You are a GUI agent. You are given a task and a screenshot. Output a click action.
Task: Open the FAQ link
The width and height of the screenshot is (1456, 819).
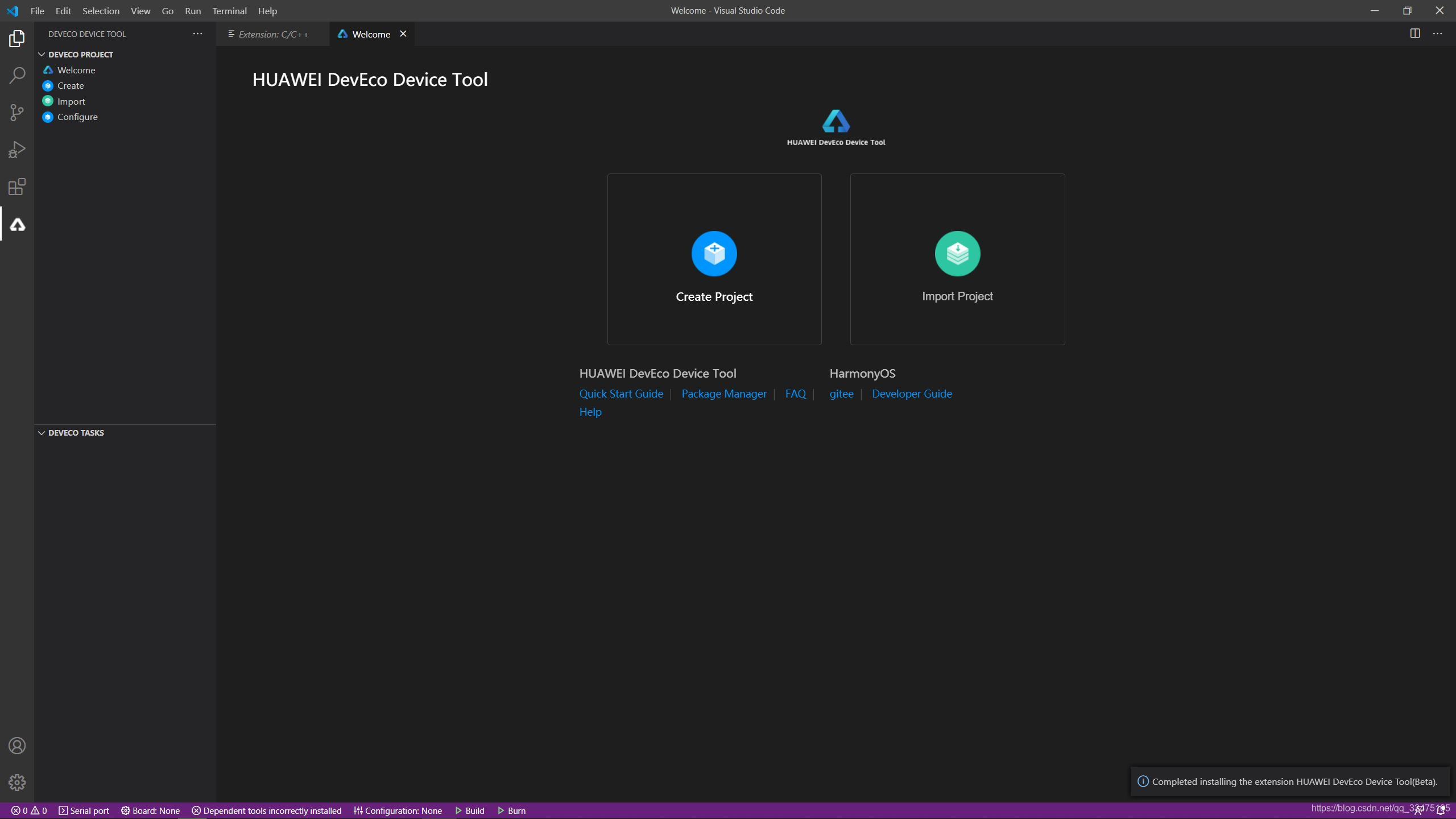[795, 394]
